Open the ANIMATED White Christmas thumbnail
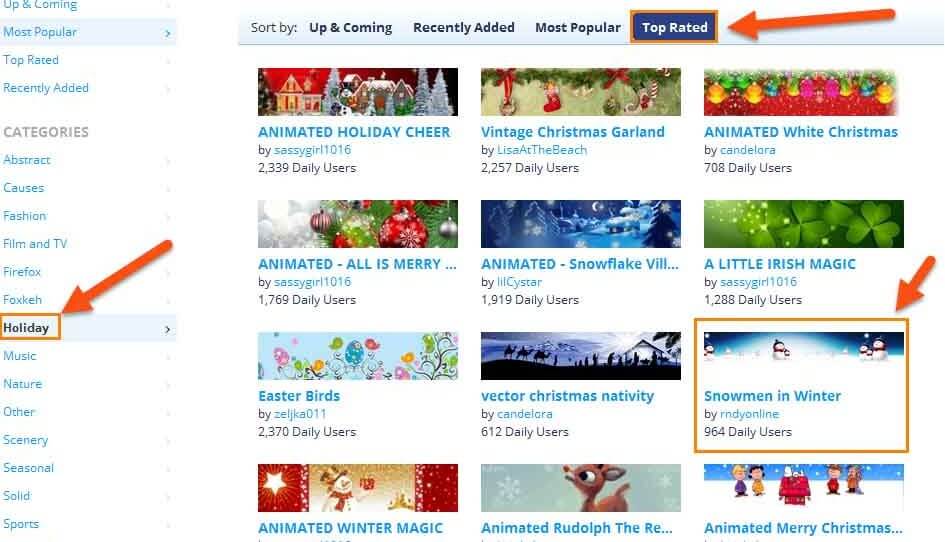The height and width of the screenshot is (542, 945). tap(803, 92)
